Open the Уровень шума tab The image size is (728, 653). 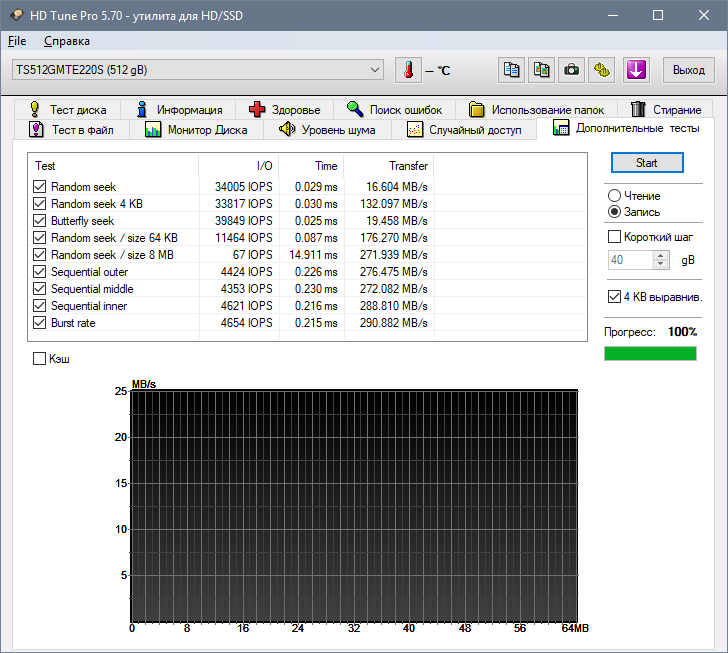pyautogui.click(x=327, y=130)
